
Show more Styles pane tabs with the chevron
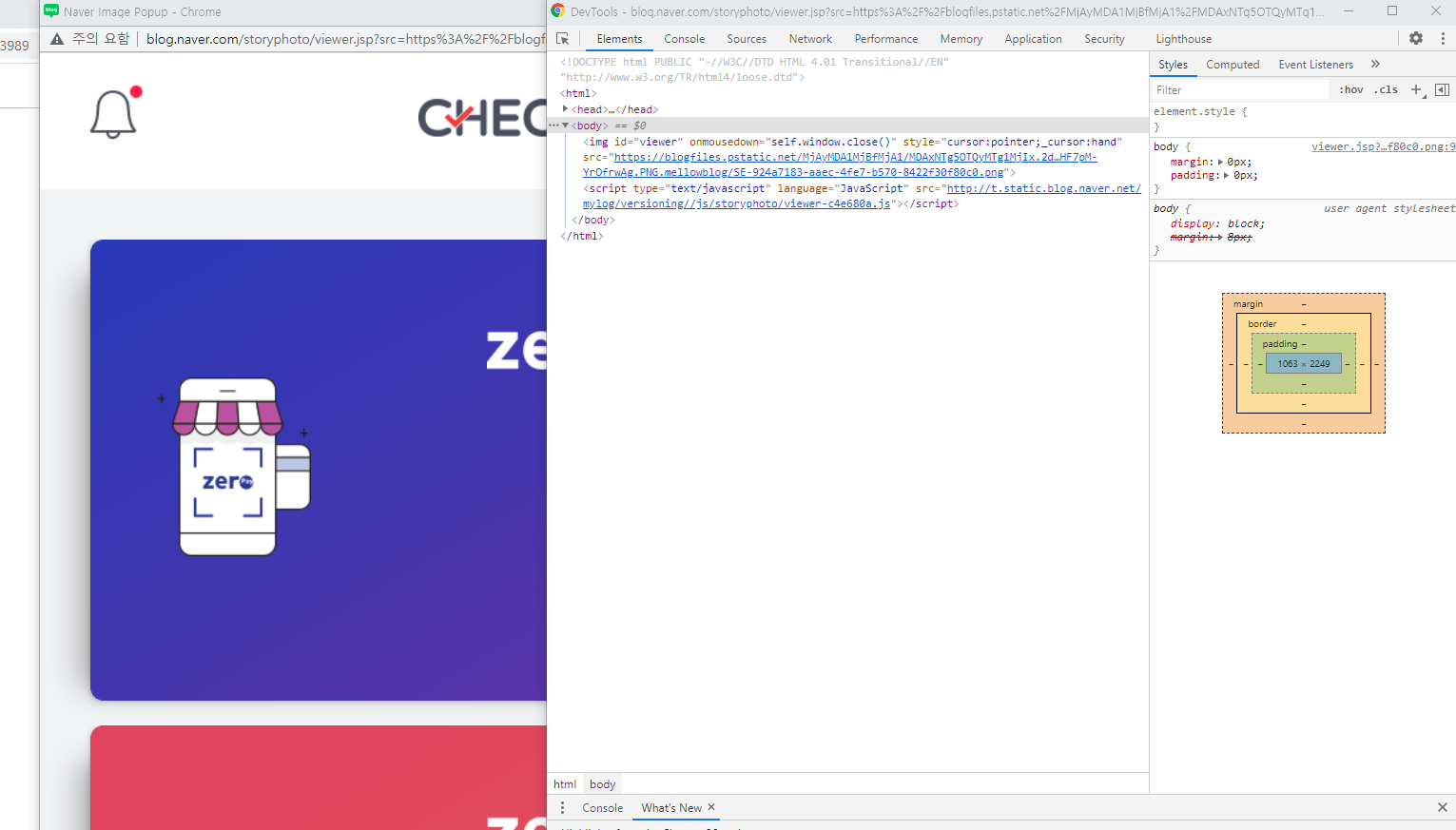point(1375,64)
